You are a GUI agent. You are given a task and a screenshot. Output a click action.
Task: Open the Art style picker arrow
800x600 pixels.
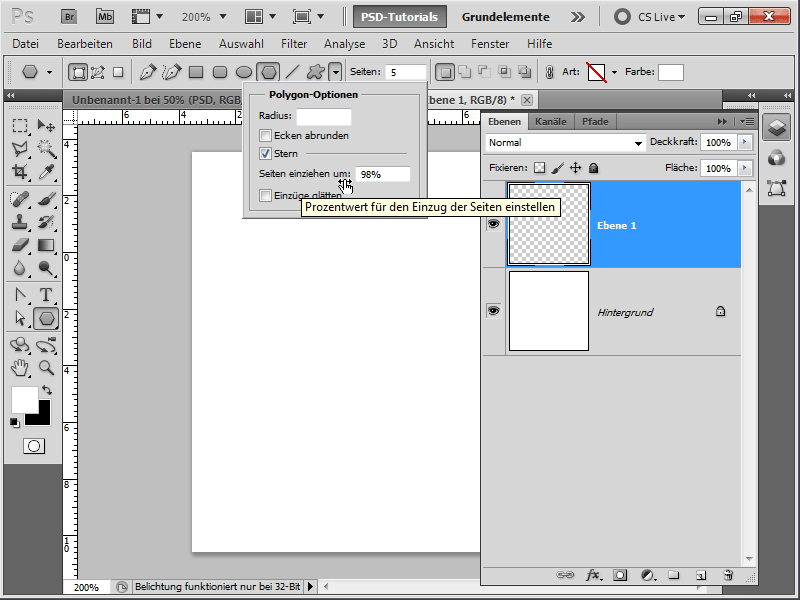pos(614,72)
